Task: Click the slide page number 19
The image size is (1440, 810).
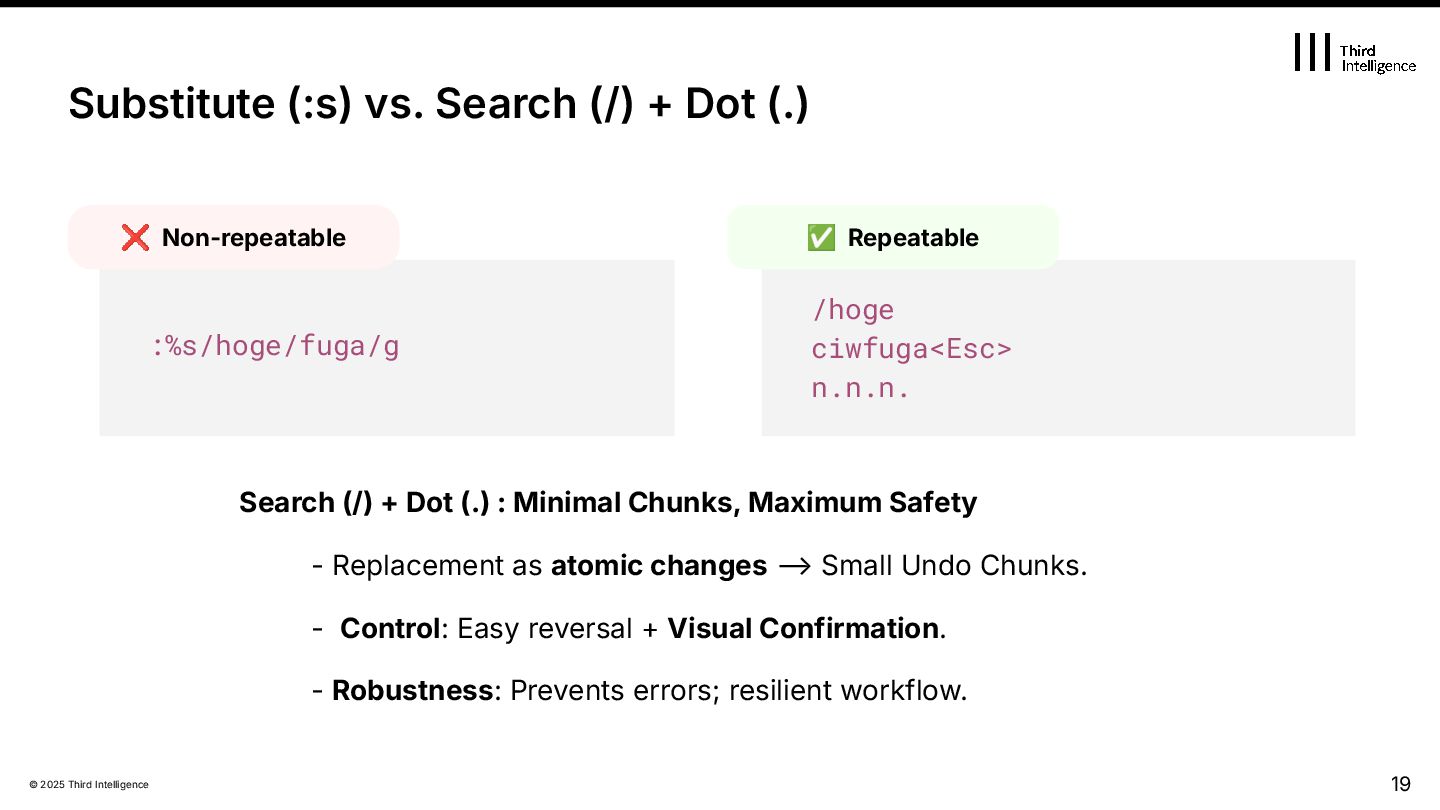Action: click(1400, 783)
